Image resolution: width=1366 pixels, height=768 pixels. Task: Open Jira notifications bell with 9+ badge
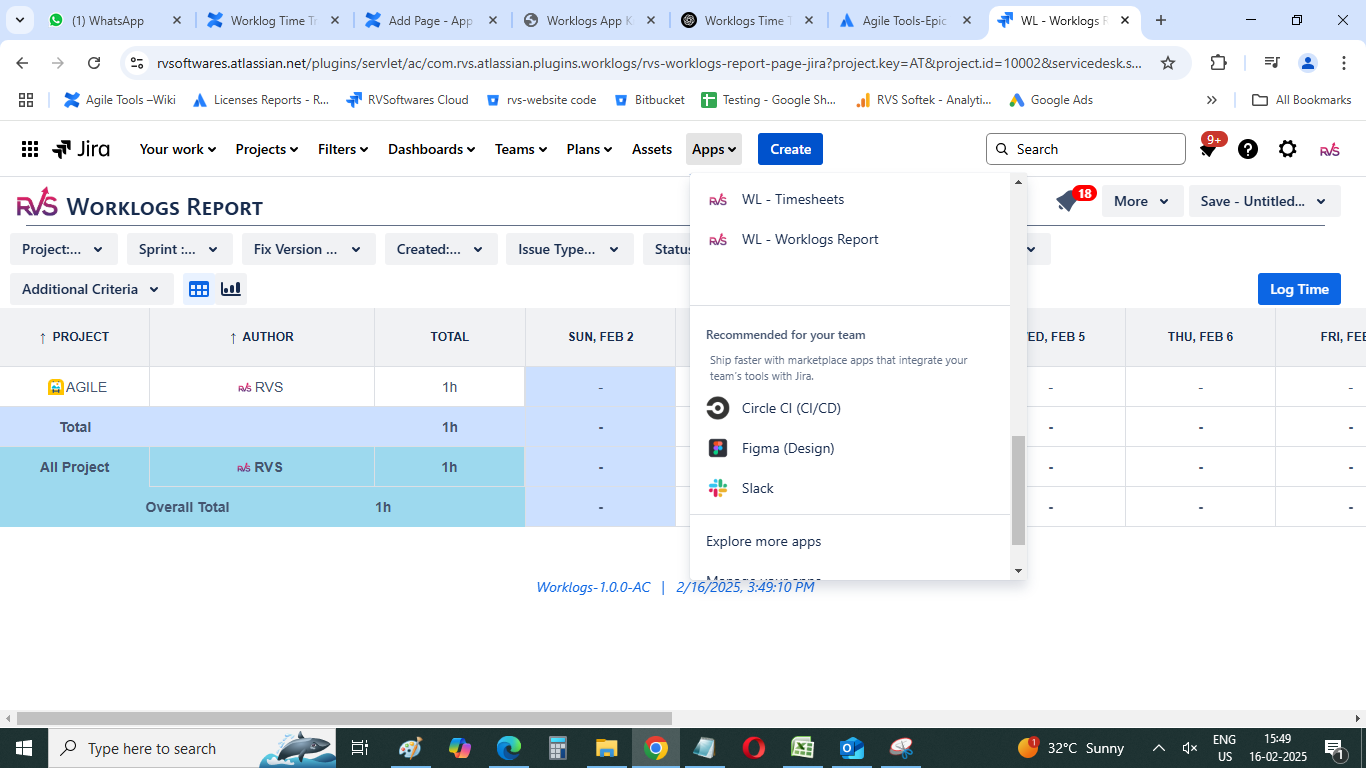click(x=1209, y=148)
